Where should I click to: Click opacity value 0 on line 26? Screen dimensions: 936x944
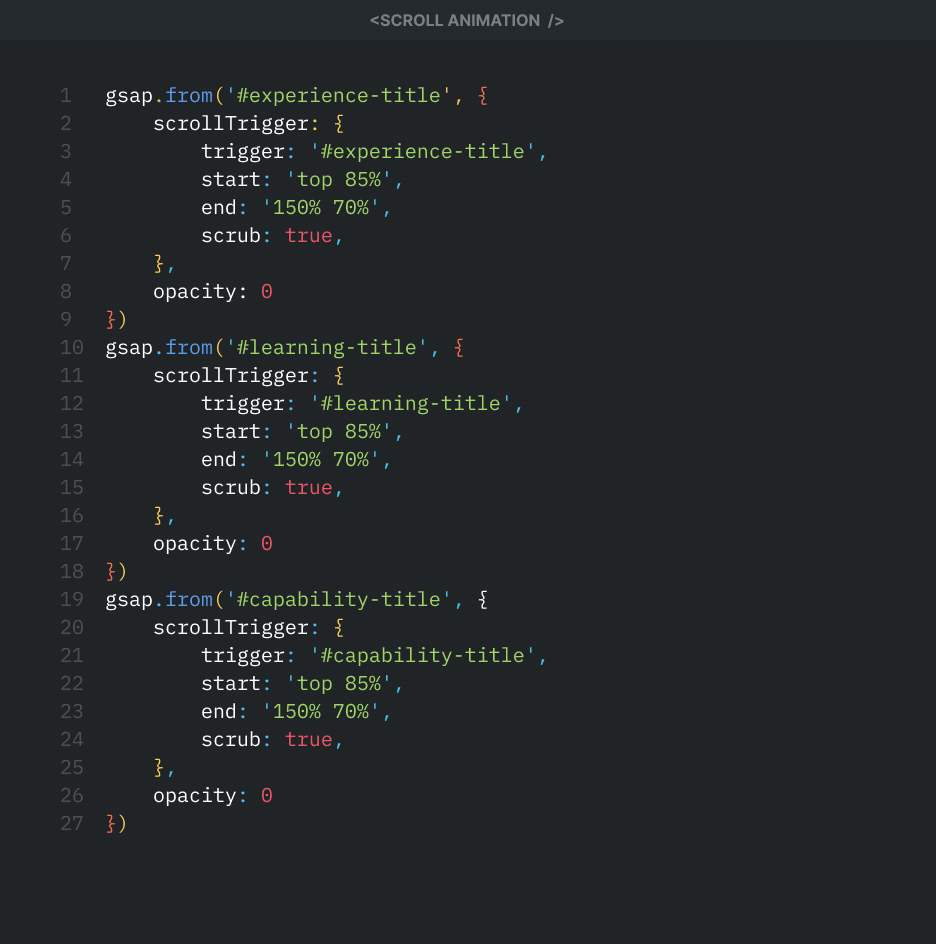point(267,796)
